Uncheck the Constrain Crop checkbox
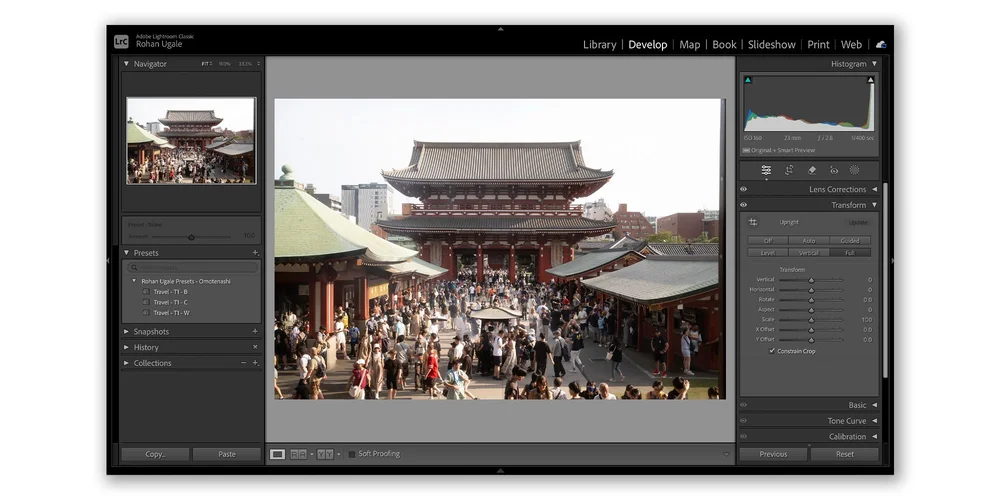 tap(772, 351)
